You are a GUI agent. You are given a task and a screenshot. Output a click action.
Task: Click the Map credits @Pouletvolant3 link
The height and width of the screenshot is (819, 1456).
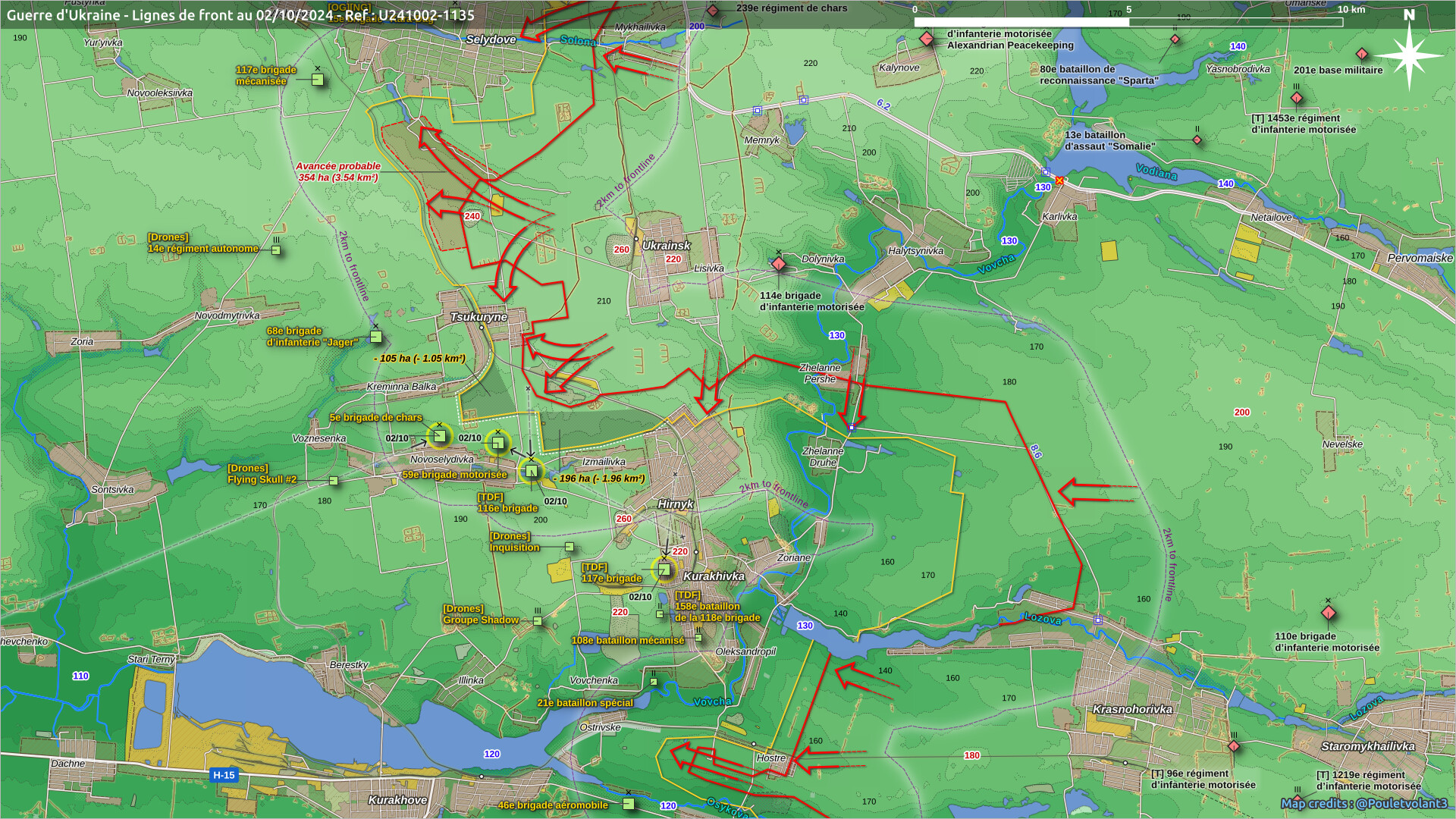[x=1363, y=803]
